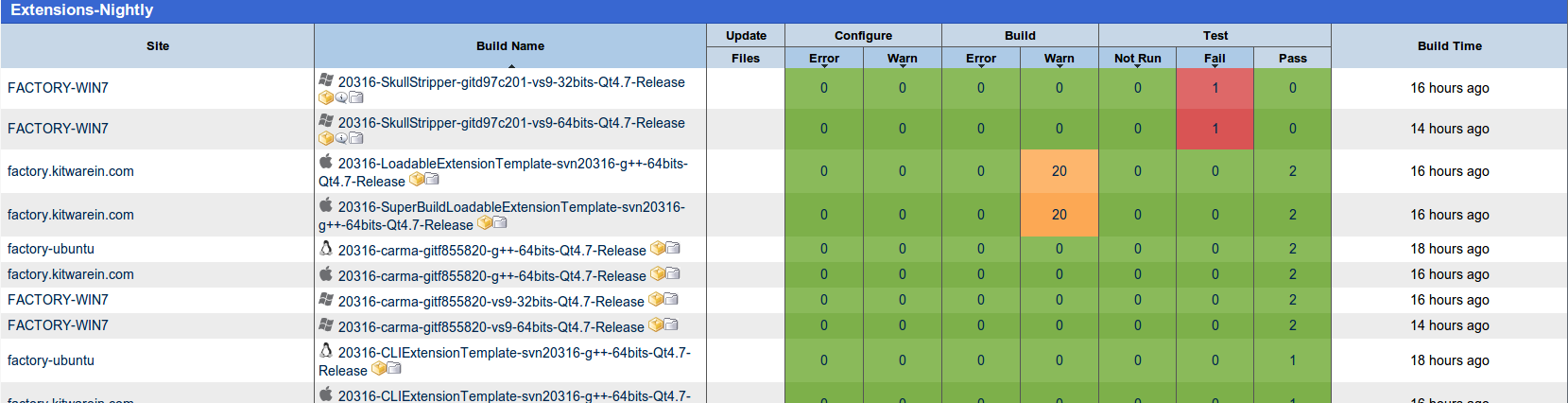
Task: Sort by Configure Error column header
Action: click(823, 58)
